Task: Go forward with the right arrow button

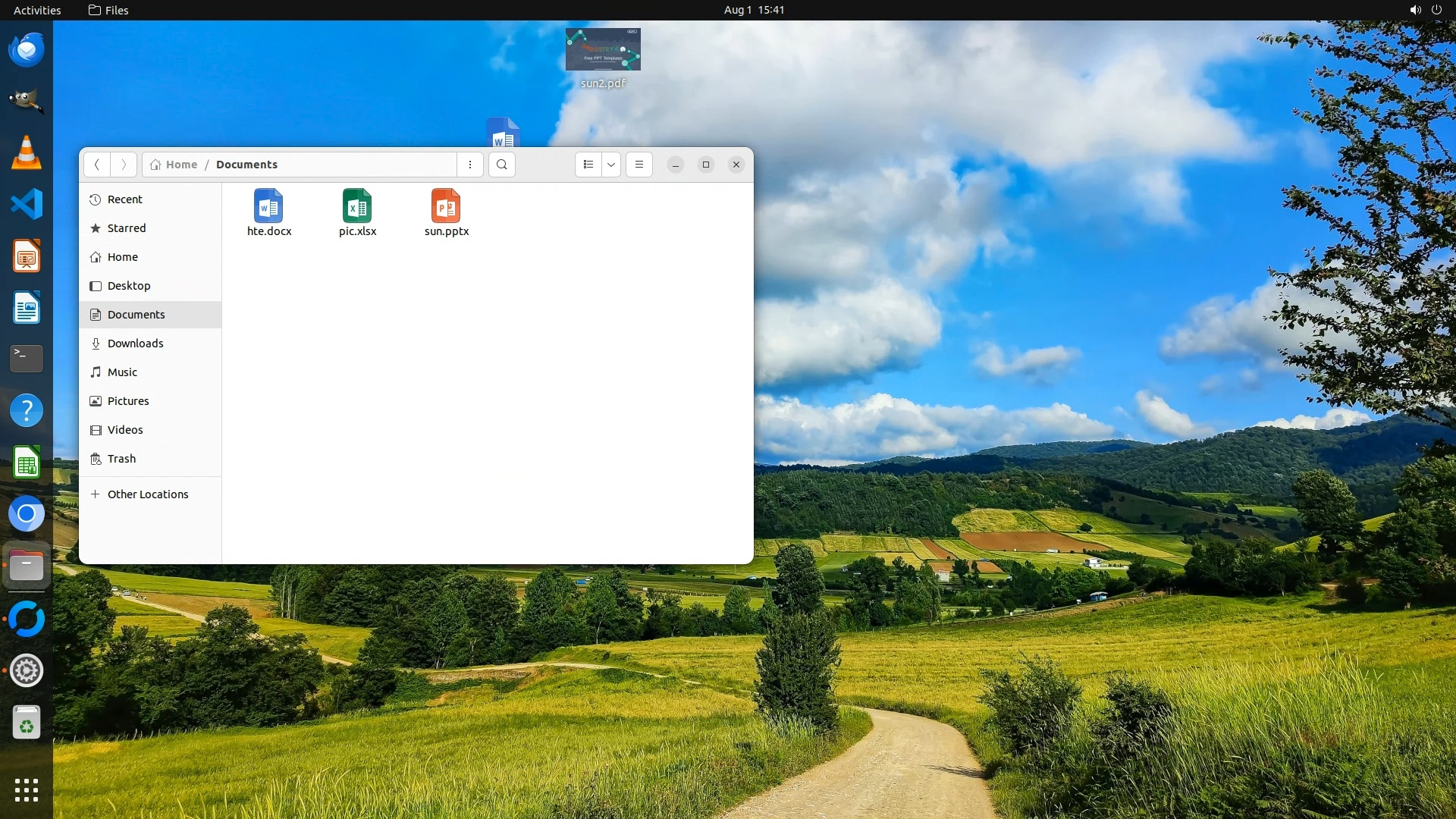Action: pyautogui.click(x=124, y=165)
